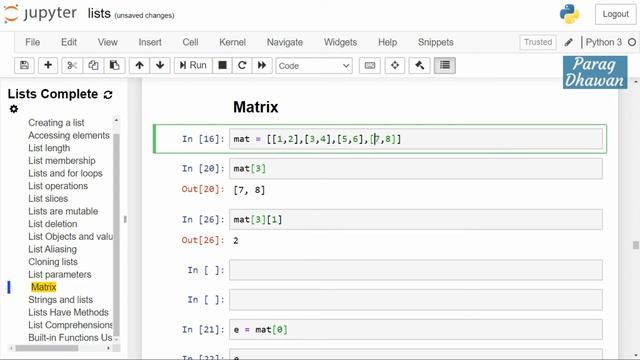Cut selected cells with the scissors icon
The height and width of the screenshot is (360, 640).
pos(72,65)
